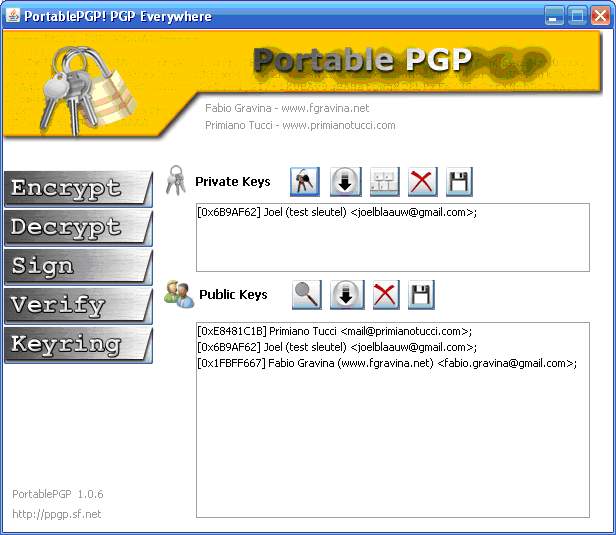
Task: Export the public key with the floppy disk icon
Action: [x=421, y=295]
